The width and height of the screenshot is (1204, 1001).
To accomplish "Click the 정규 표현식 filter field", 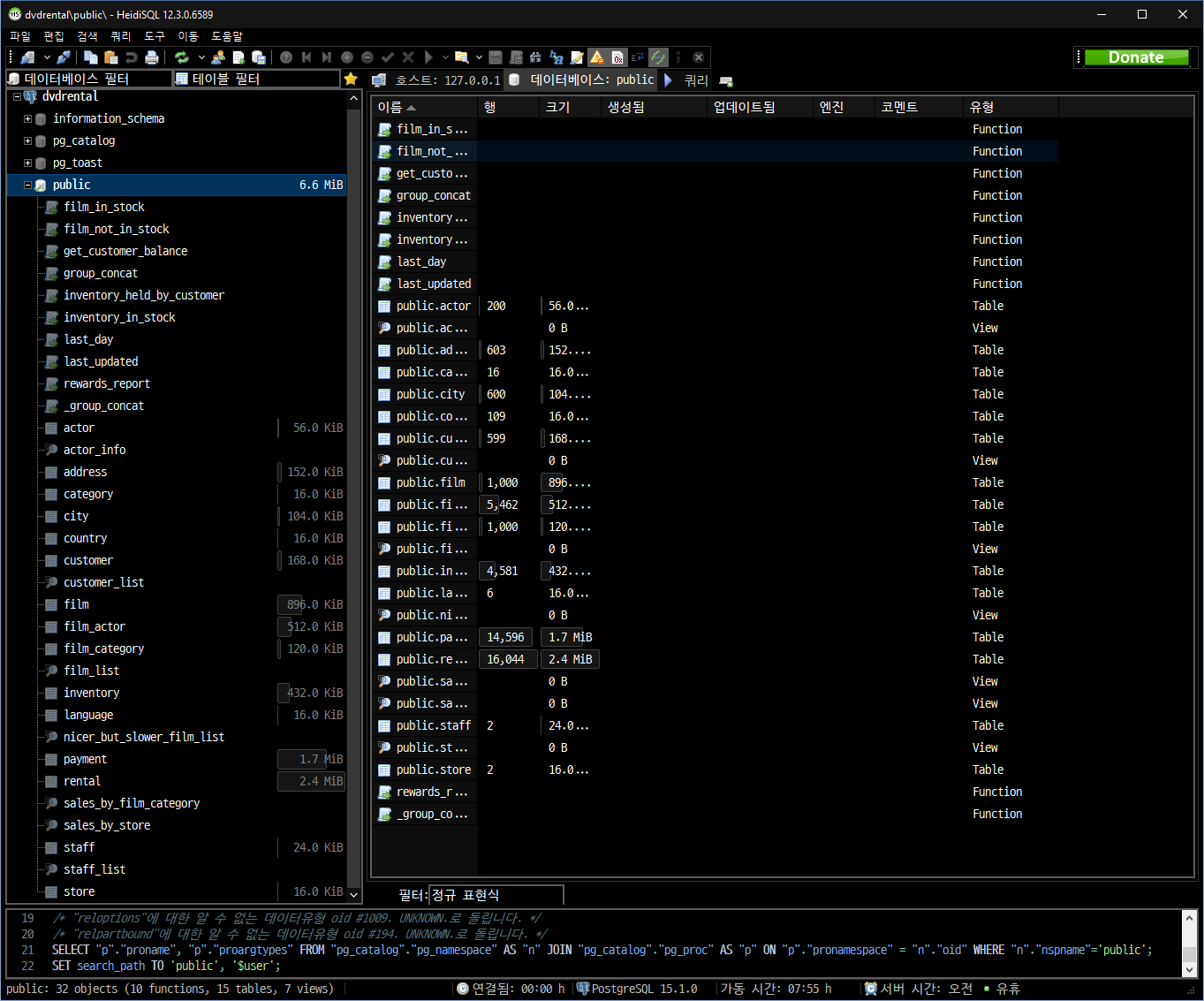I will [x=496, y=895].
